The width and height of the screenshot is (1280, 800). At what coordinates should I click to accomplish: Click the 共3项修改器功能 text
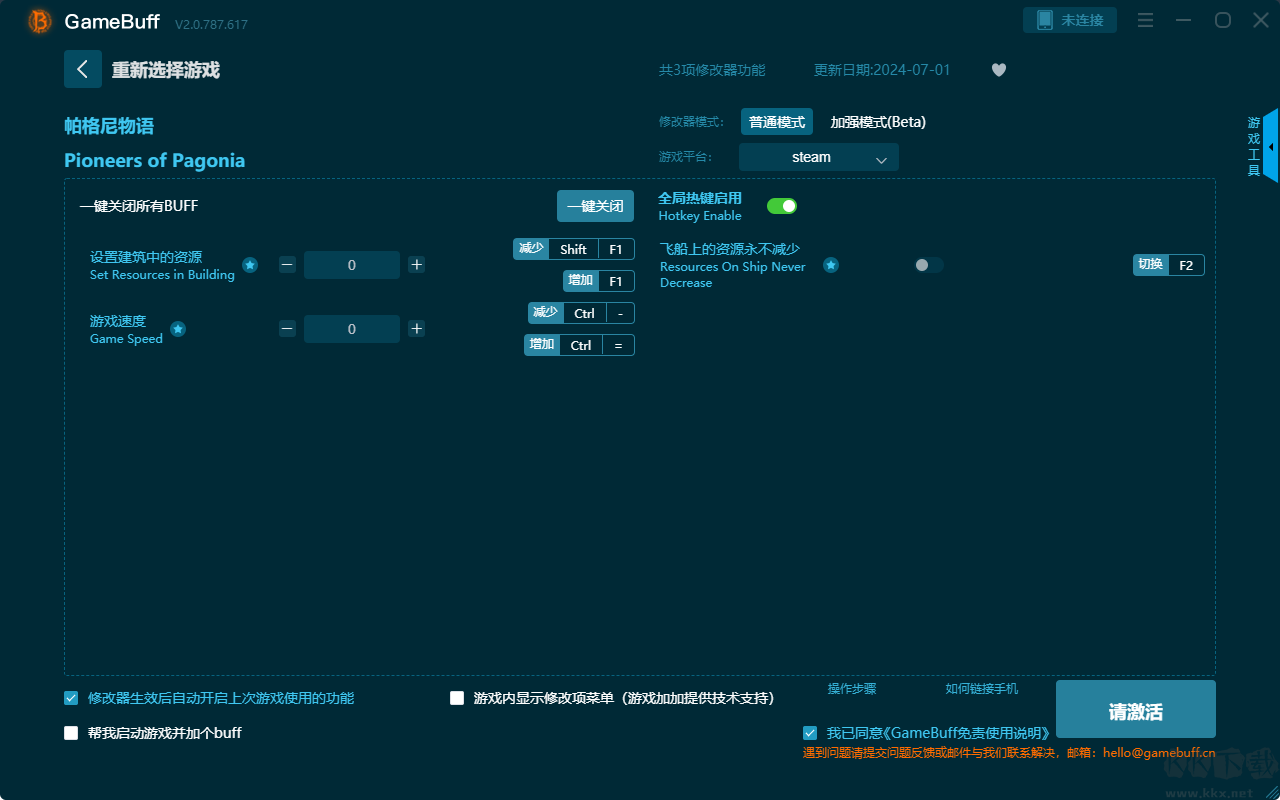(712, 70)
